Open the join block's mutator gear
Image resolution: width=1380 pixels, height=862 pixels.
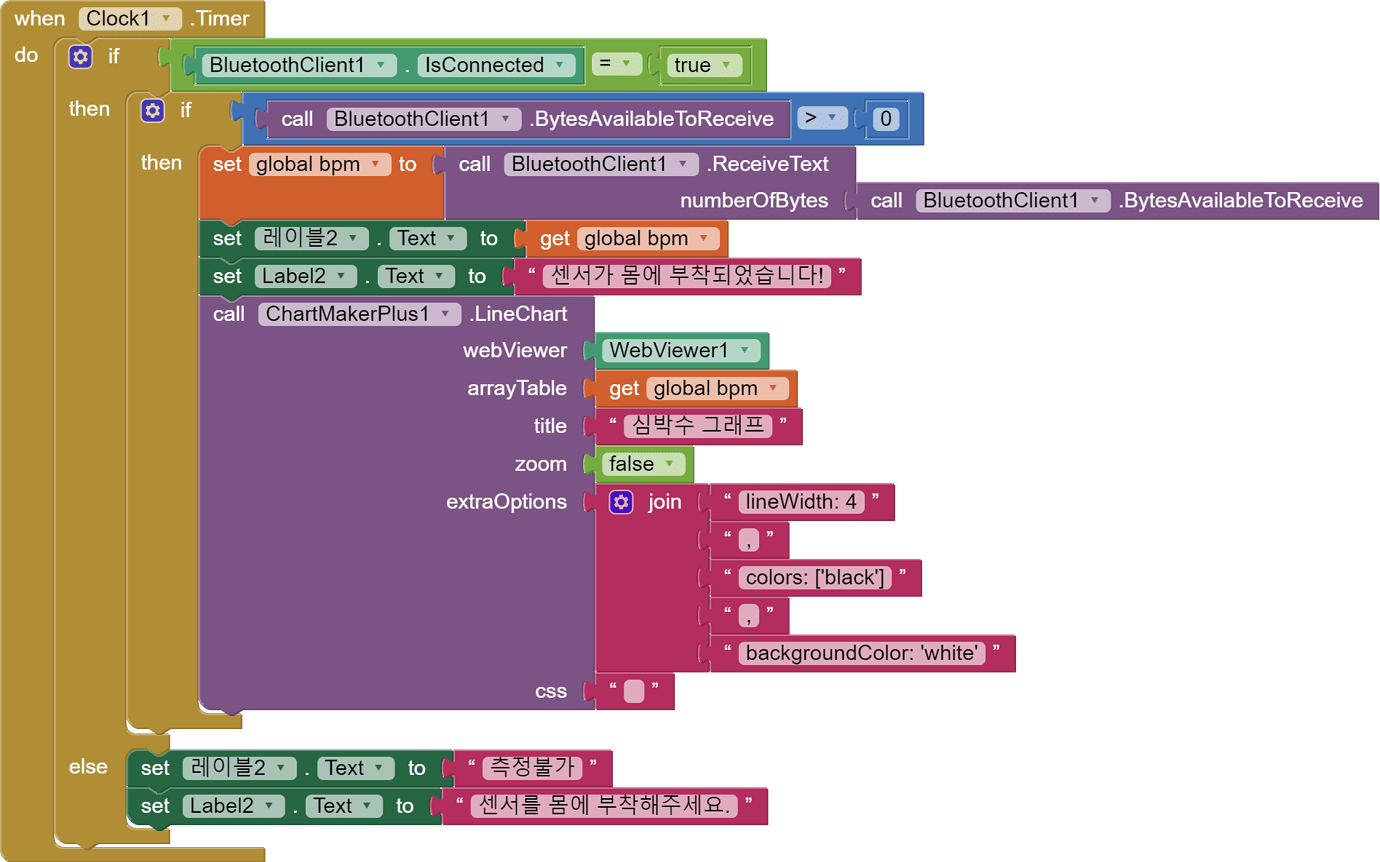pyautogui.click(x=621, y=502)
